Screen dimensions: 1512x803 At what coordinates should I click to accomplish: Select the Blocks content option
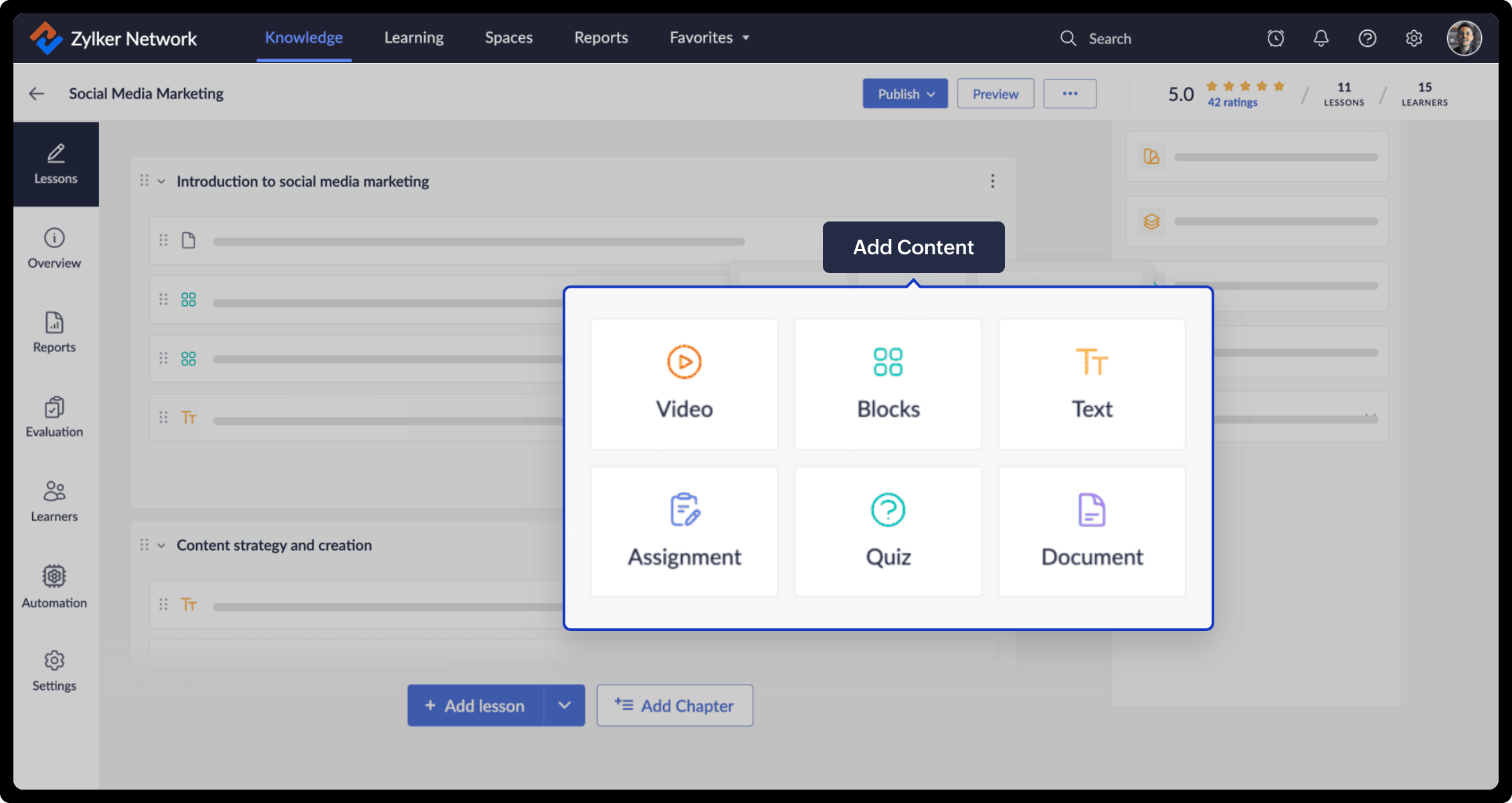tap(888, 383)
